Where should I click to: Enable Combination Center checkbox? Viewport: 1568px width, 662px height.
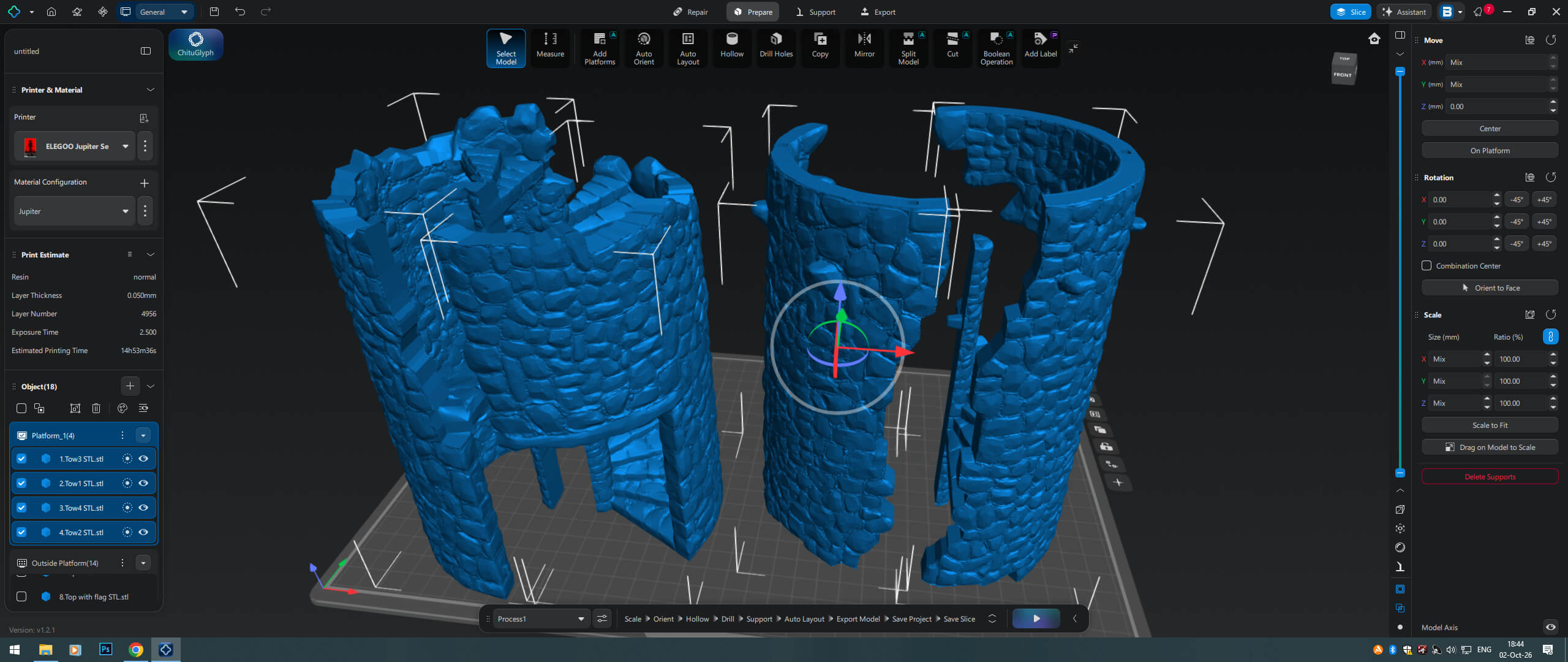tap(1427, 265)
